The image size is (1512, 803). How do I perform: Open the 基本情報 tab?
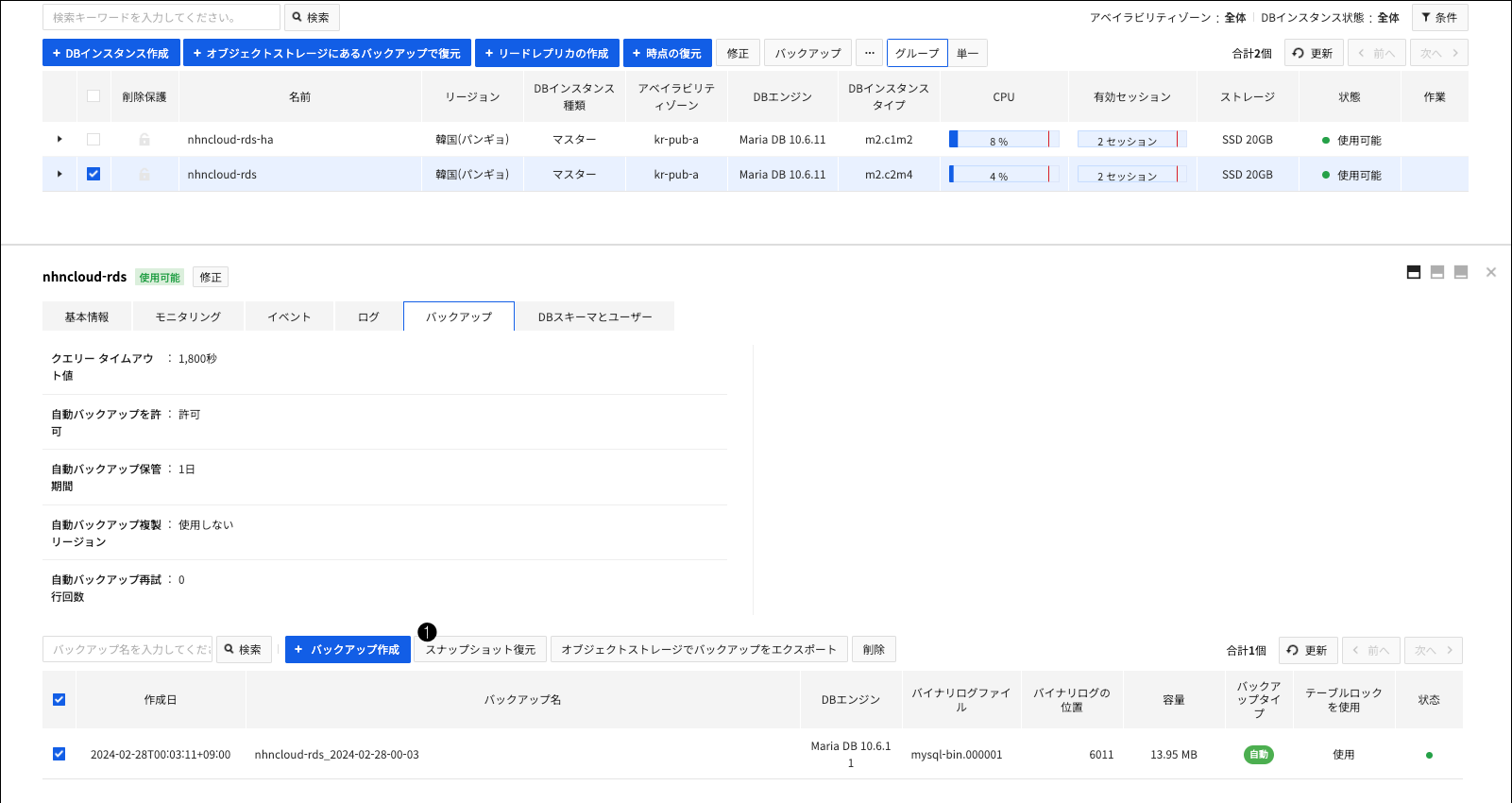(87, 316)
